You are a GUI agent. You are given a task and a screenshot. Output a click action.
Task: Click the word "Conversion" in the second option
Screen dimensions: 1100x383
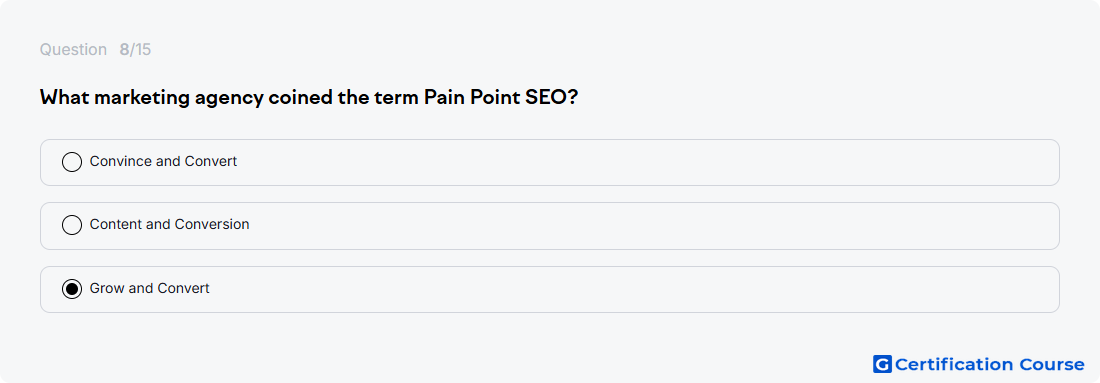212,224
